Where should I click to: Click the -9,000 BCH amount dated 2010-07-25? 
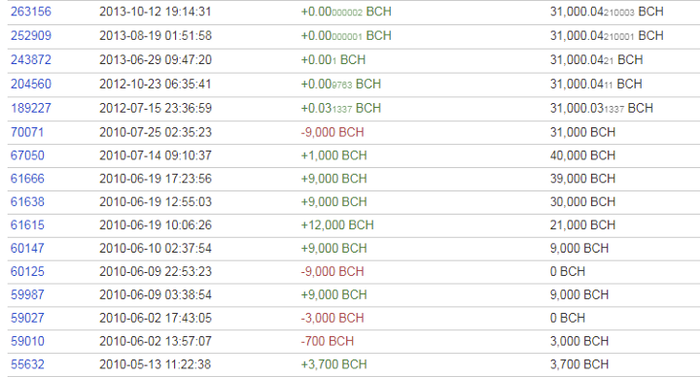tap(333, 132)
